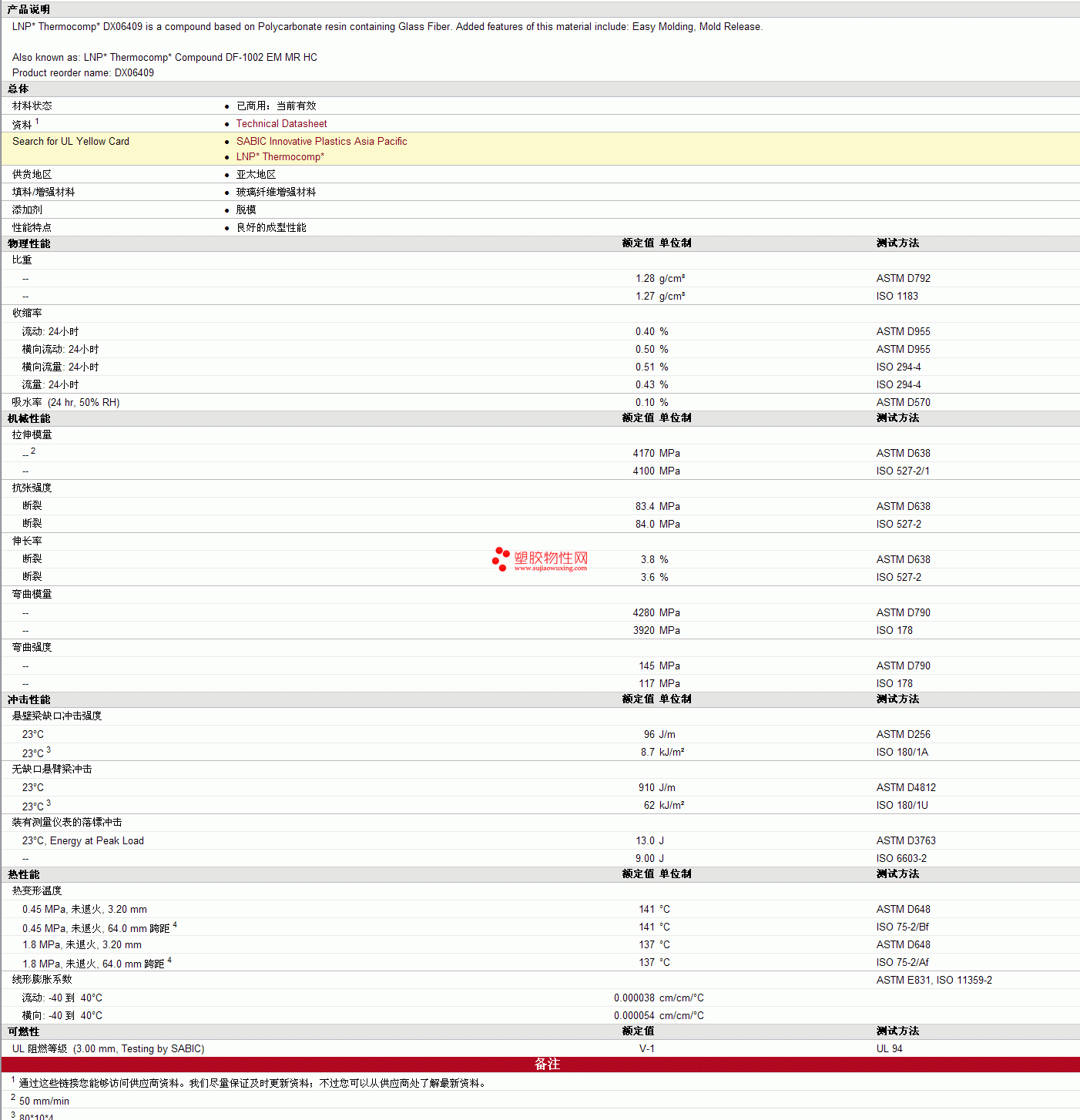The height and width of the screenshot is (1120, 1080).
Task: Select the 4280 MPa flexural modulus value
Action: pyautogui.click(x=656, y=612)
